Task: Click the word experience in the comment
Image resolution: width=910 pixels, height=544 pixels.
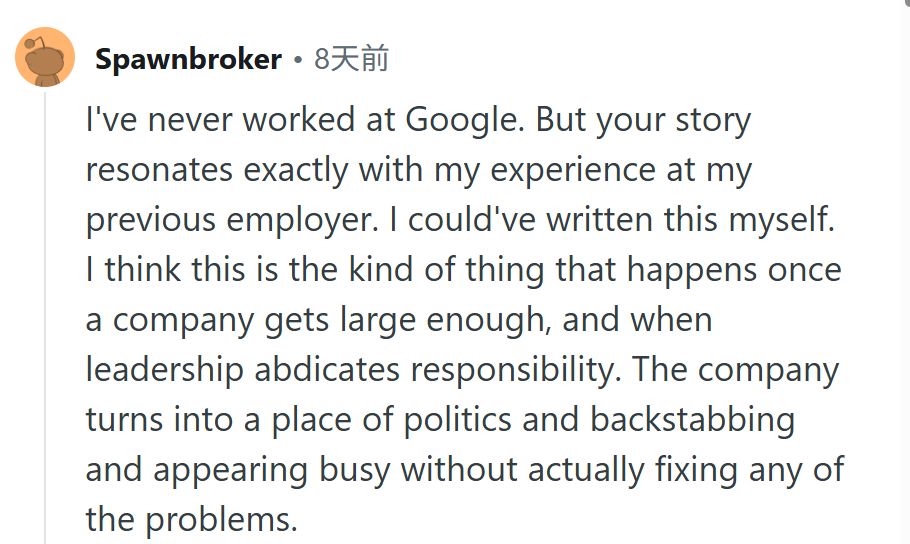Action: point(573,171)
